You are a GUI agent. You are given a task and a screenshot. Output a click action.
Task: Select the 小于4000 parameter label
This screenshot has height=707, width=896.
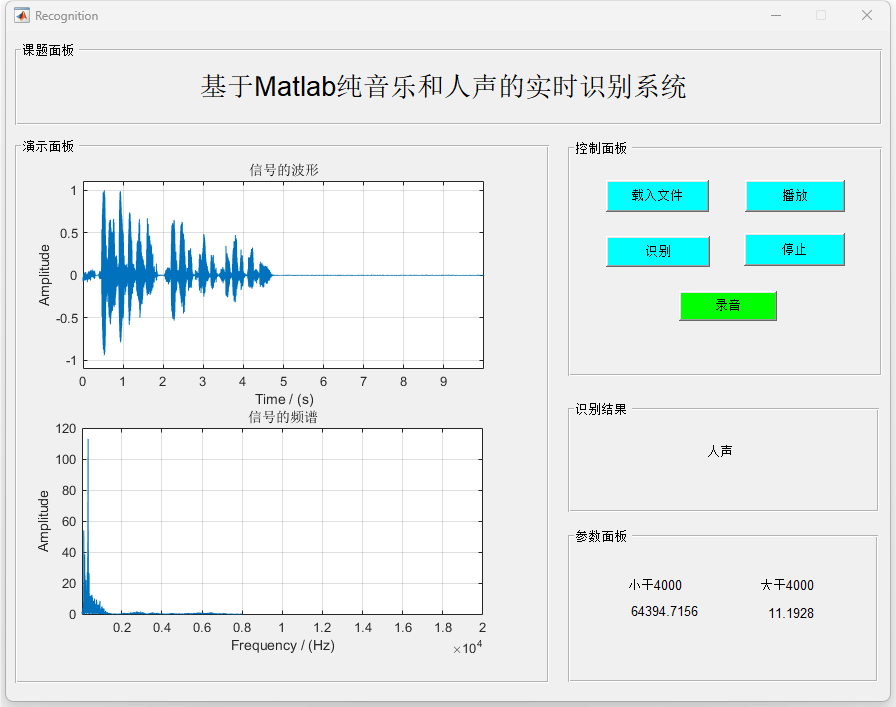655,585
